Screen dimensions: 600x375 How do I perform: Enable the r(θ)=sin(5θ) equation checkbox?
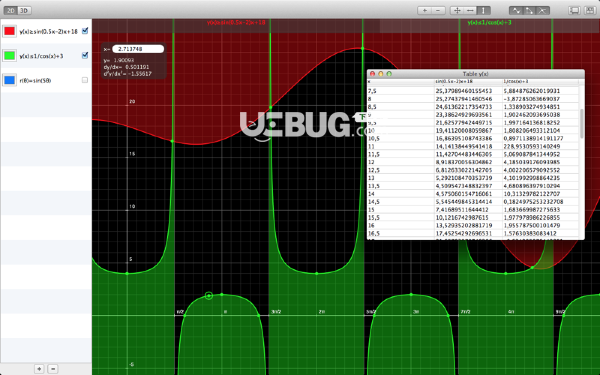click(x=85, y=80)
